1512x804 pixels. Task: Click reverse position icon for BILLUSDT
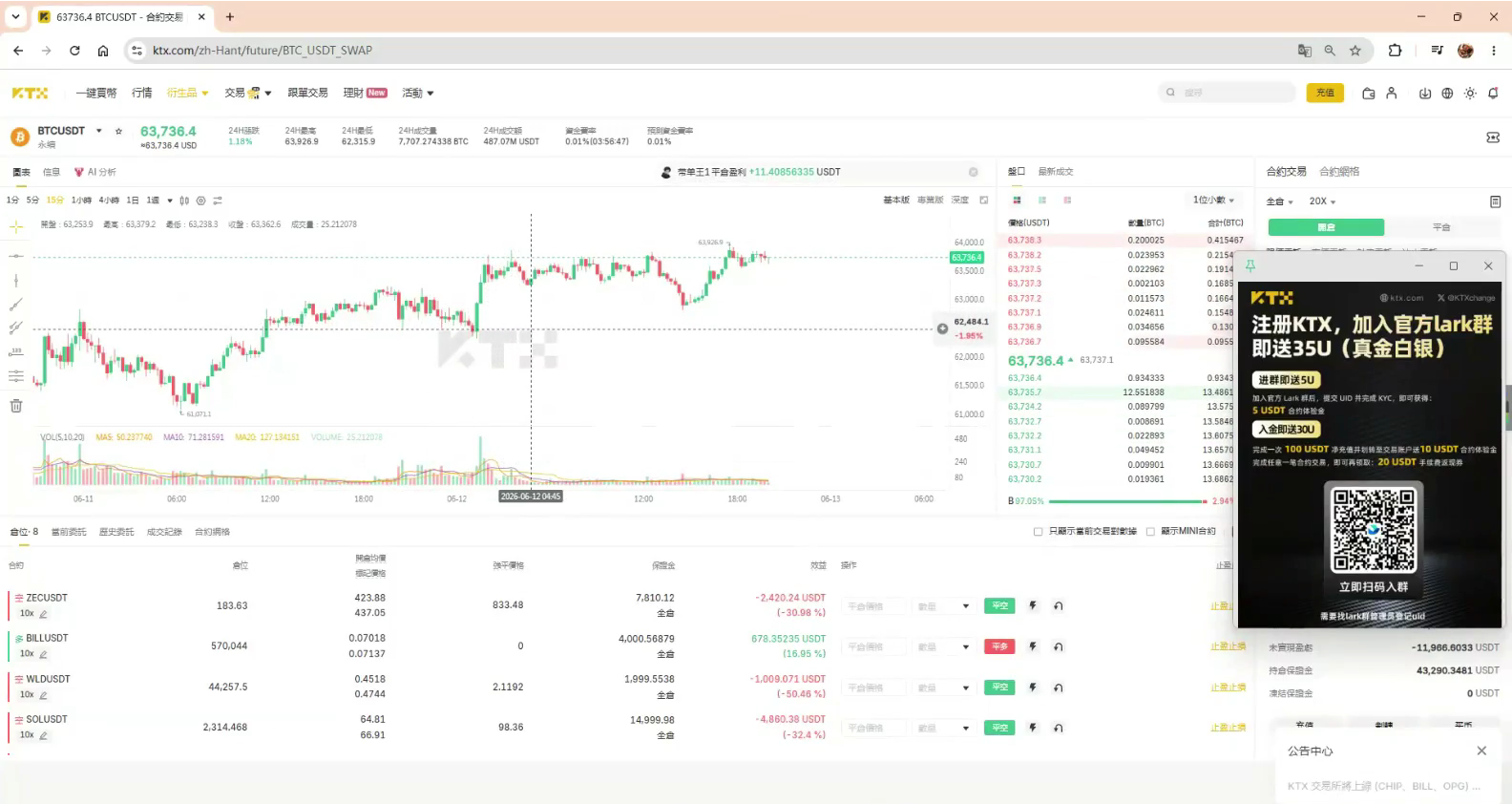[x=1059, y=646]
